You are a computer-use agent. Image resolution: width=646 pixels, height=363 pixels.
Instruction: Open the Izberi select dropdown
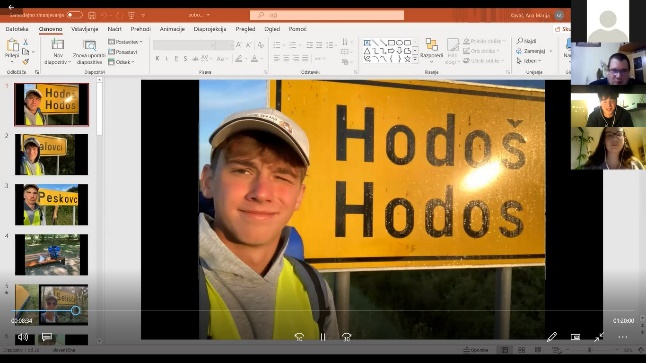(x=529, y=61)
